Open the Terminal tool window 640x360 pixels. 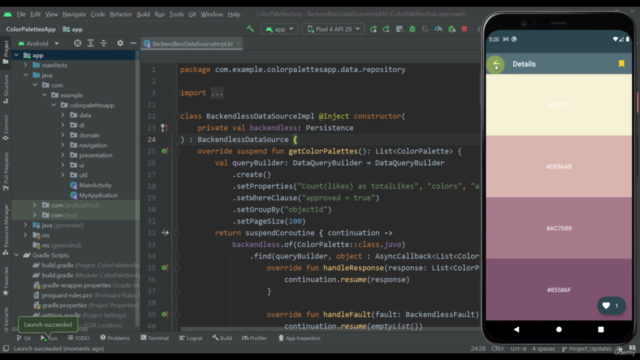point(155,338)
